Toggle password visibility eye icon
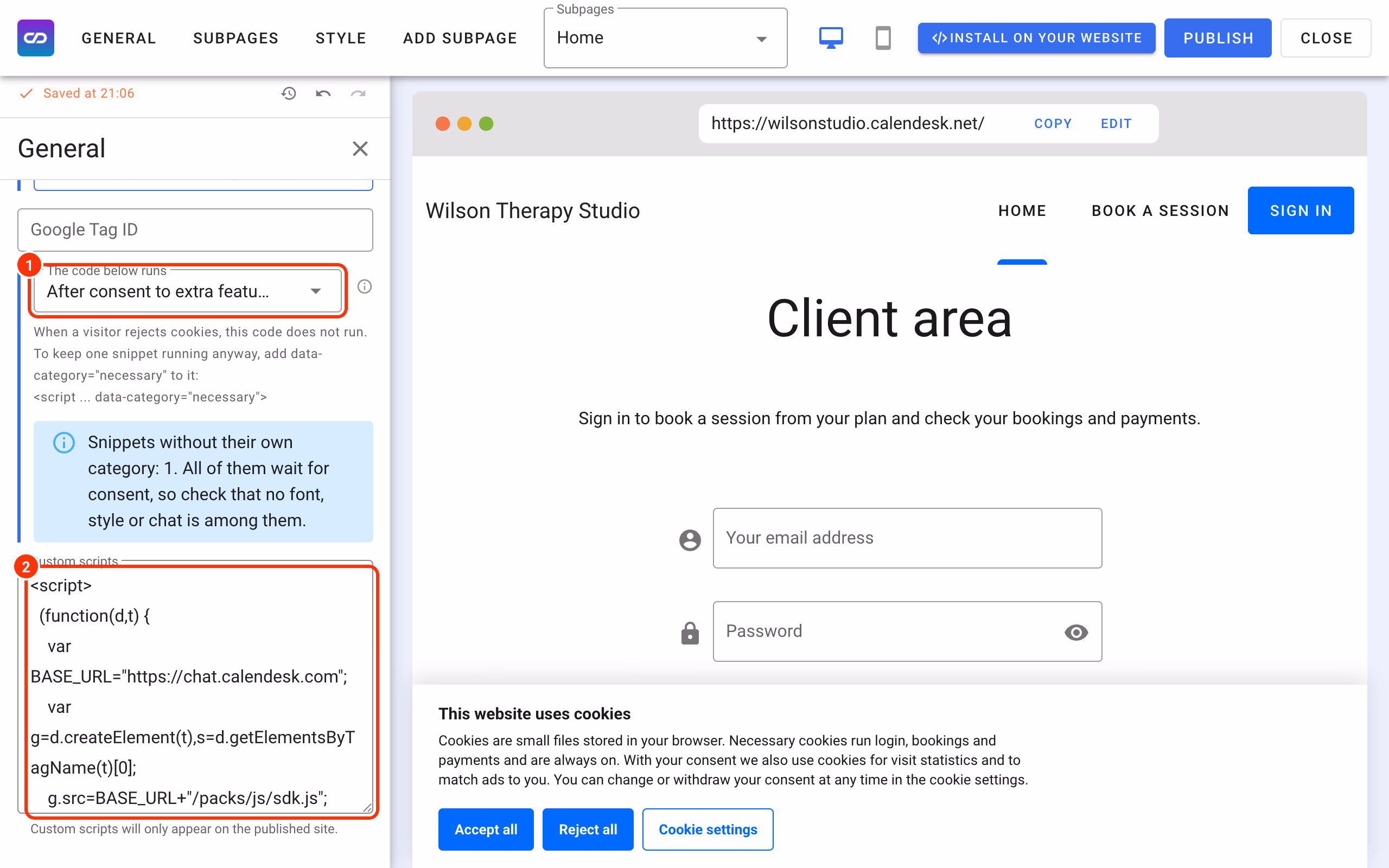This screenshot has height=868, width=1389. click(1076, 632)
